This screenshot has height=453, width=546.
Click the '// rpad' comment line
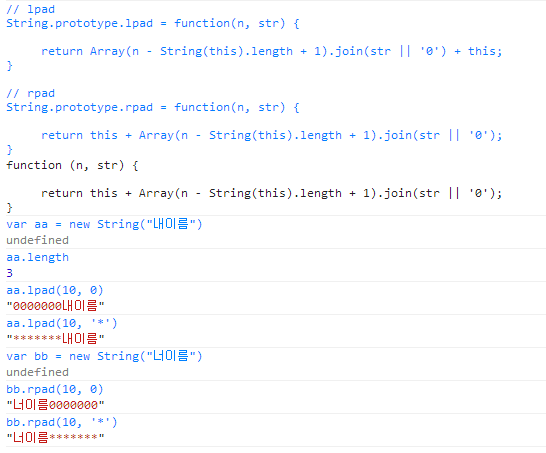[31, 93]
